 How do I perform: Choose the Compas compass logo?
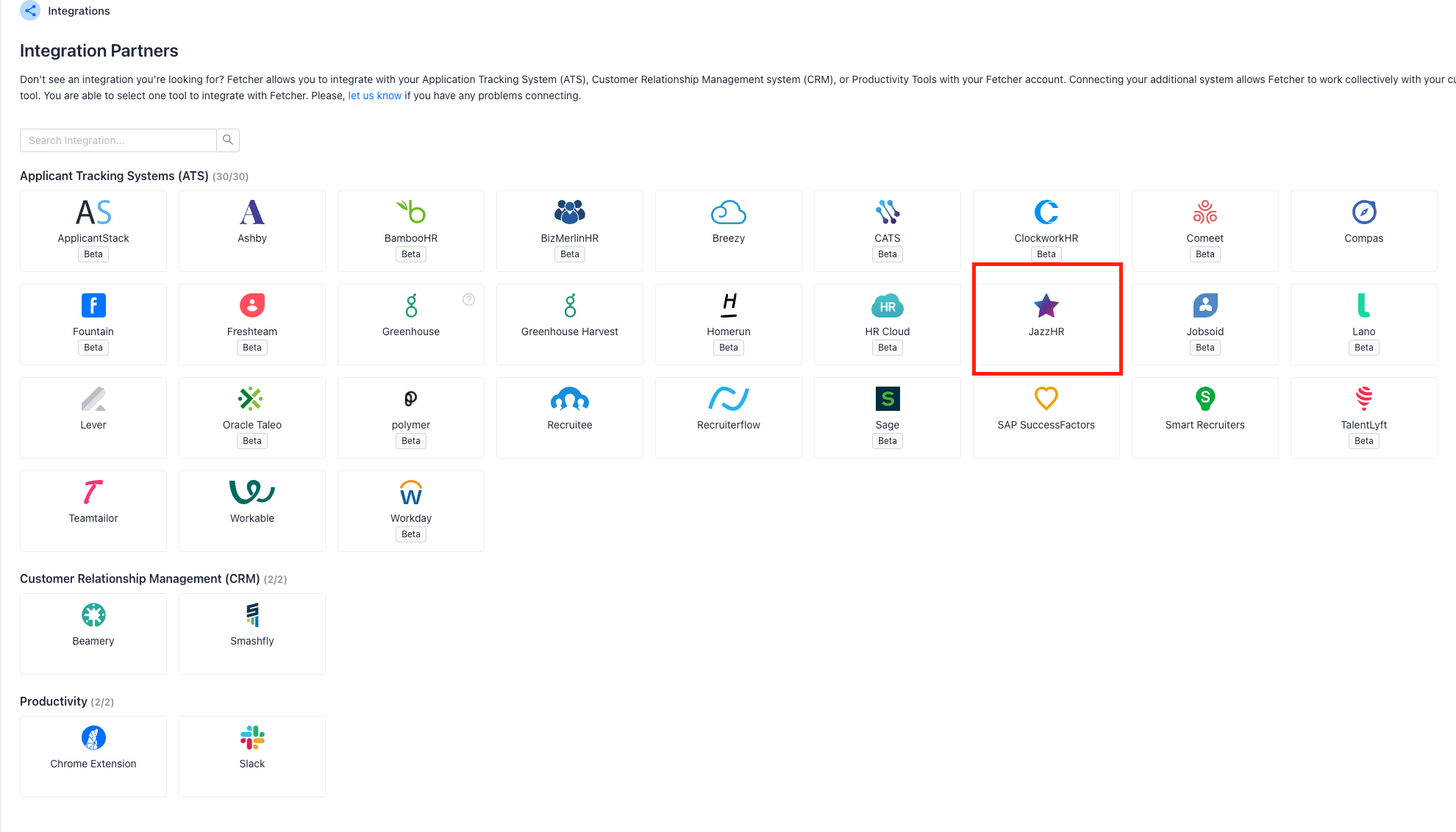click(1364, 212)
